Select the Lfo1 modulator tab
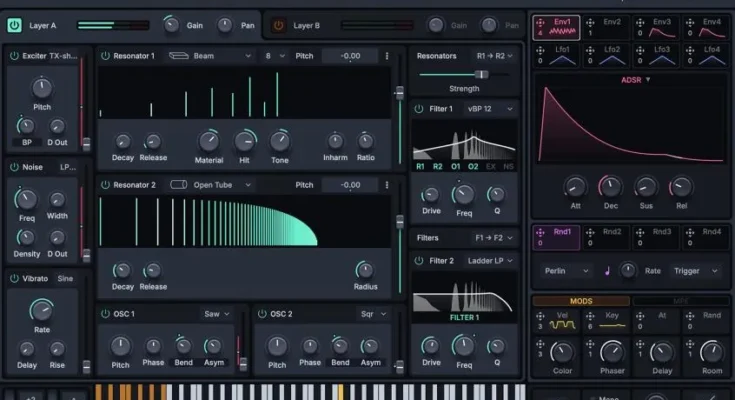Screen dimensions: 735x400 (556, 55)
